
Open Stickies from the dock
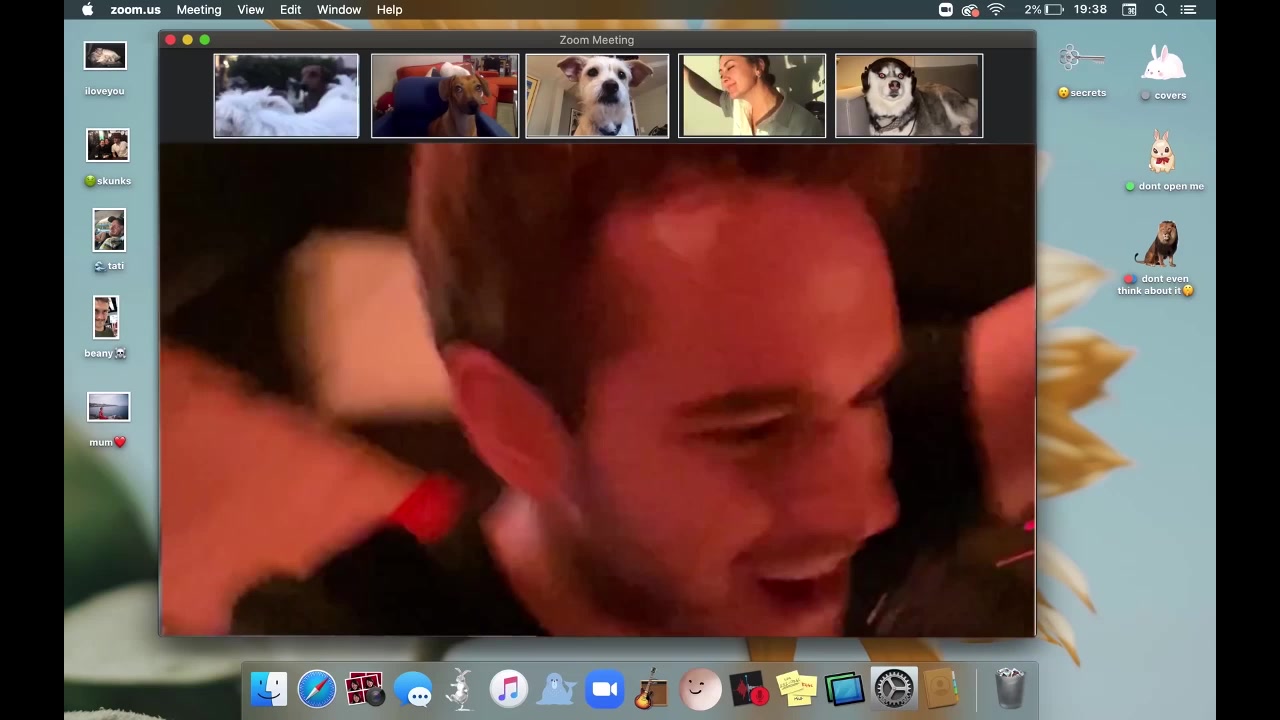click(797, 689)
